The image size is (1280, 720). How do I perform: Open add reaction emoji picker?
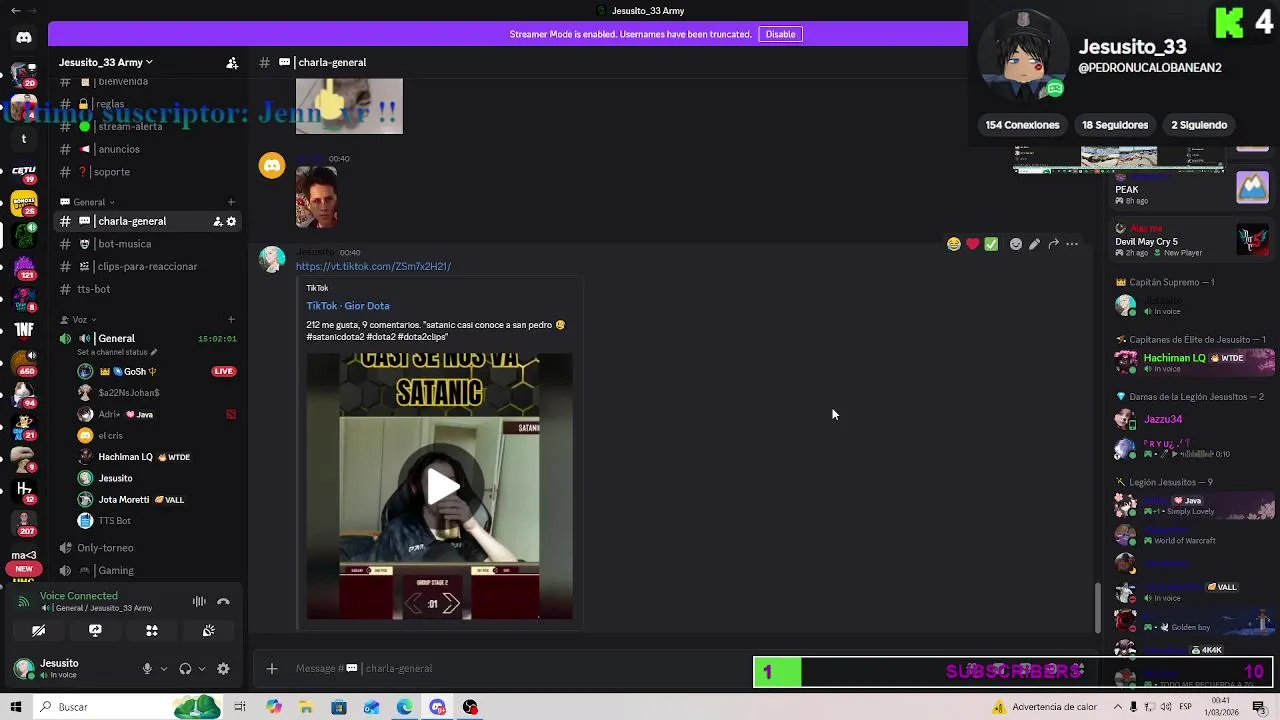click(x=1016, y=244)
